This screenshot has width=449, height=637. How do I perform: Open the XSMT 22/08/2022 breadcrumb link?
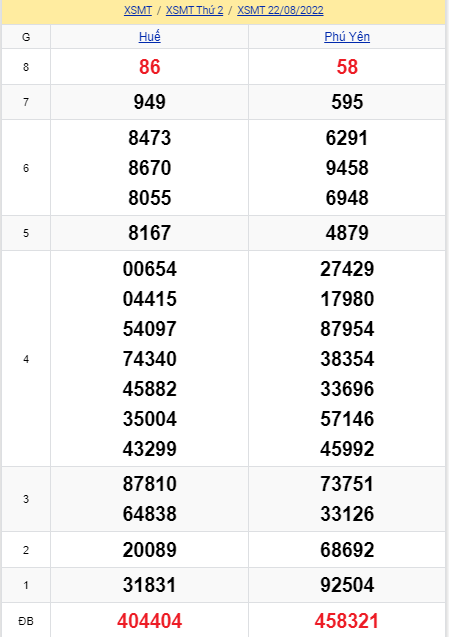tap(280, 10)
